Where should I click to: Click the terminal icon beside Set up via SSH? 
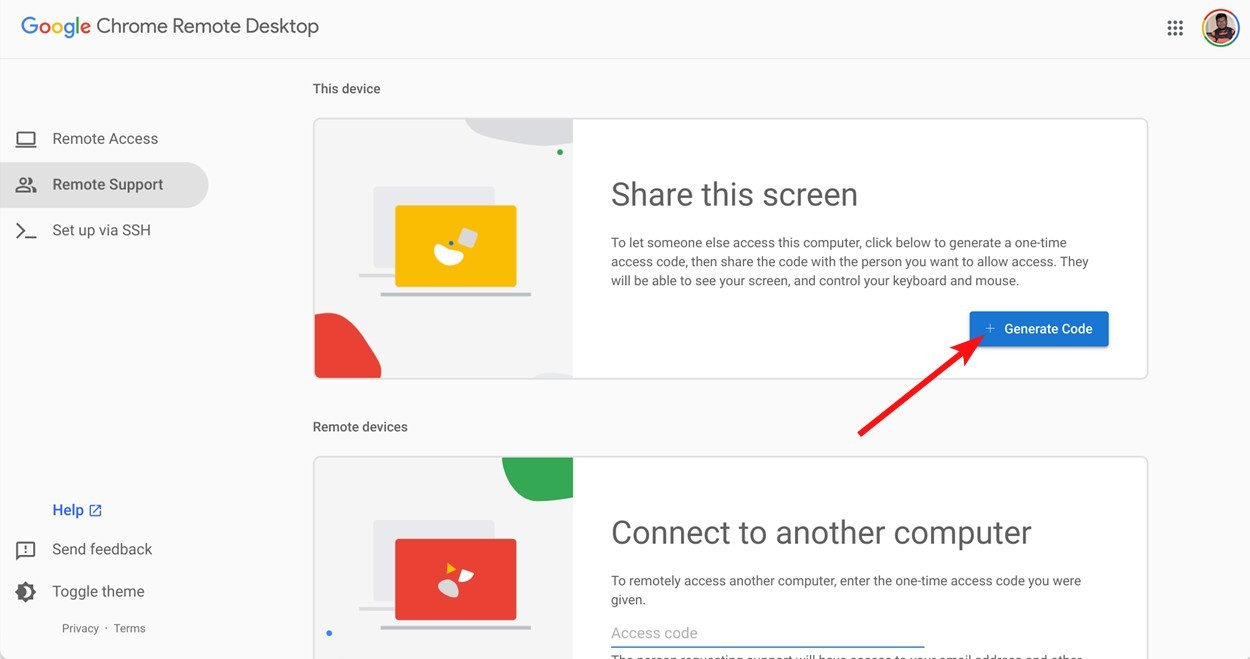click(x=26, y=231)
